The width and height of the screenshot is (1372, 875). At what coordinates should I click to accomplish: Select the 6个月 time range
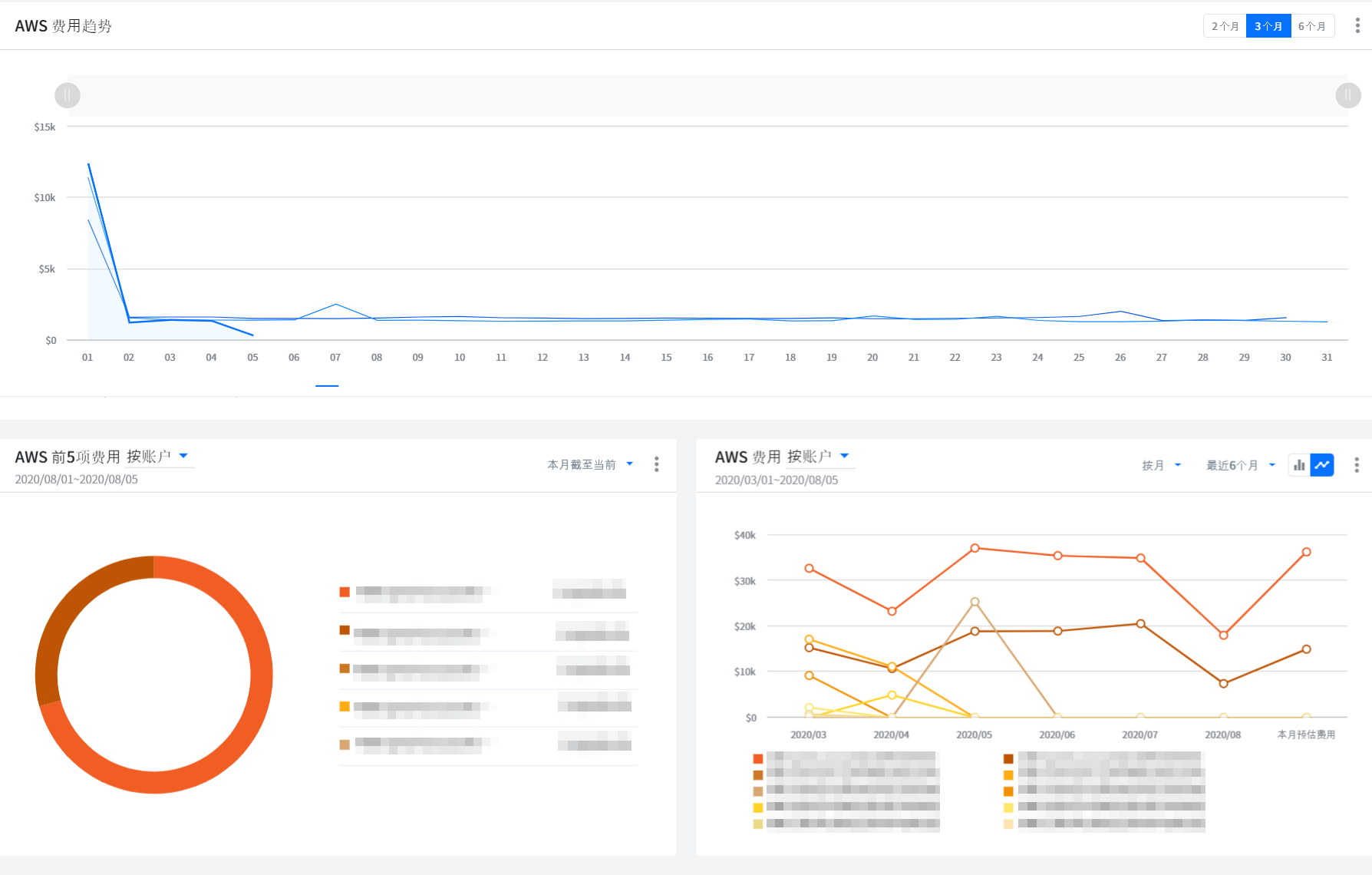1312,26
